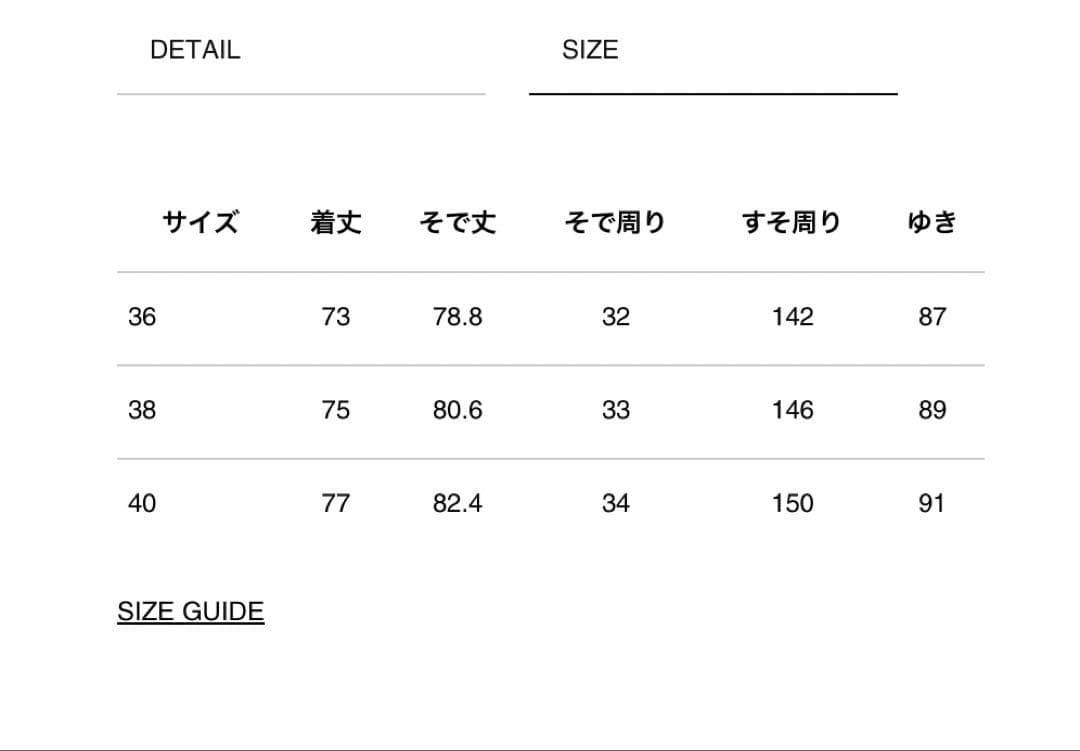Click the 82.4 sleeve length cell
Viewport: 1080px width, 751px height.
[x=458, y=503]
